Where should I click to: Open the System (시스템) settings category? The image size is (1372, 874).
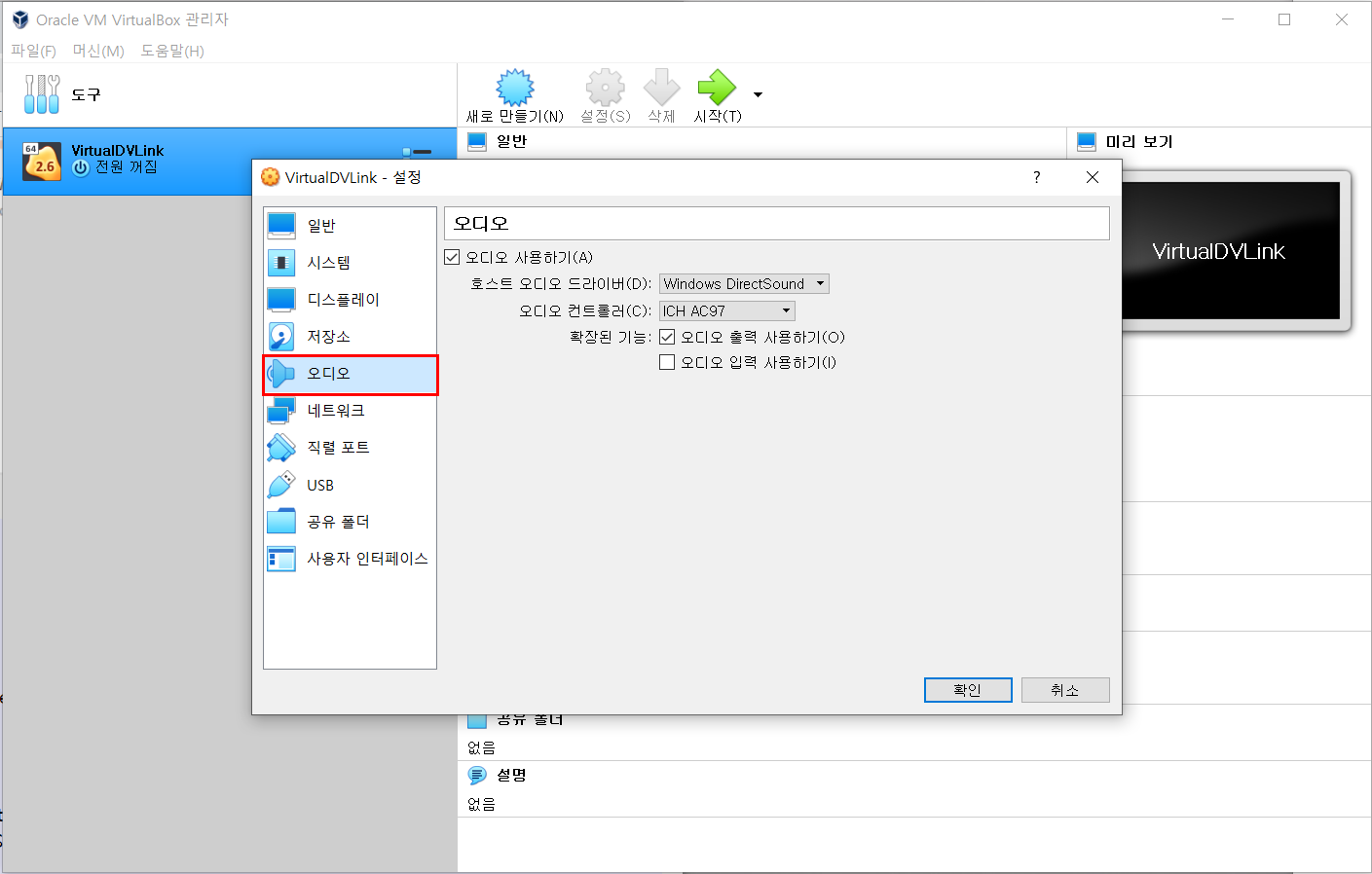point(350,263)
